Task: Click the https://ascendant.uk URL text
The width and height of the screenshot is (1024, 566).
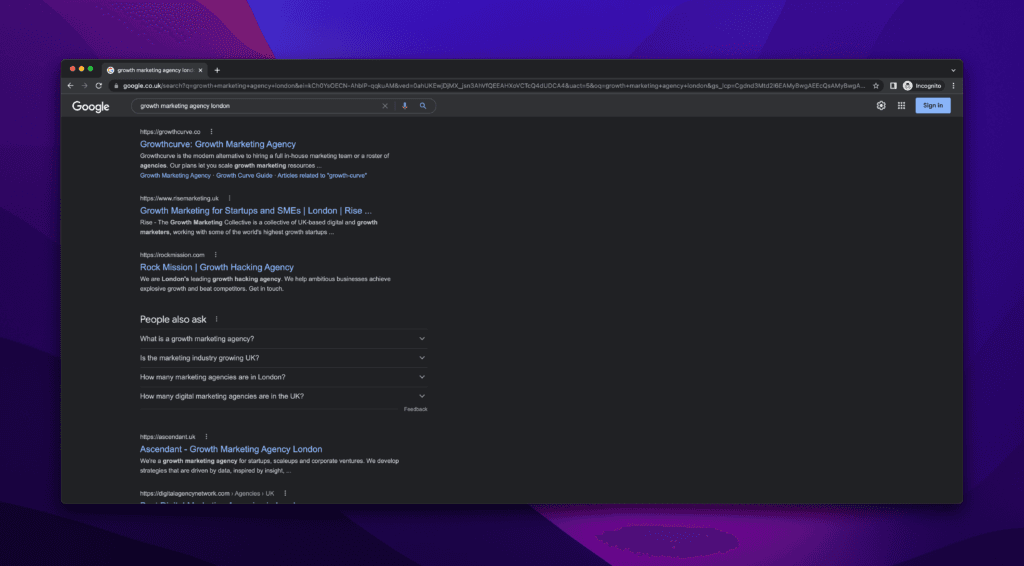Action: pos(167,437)
